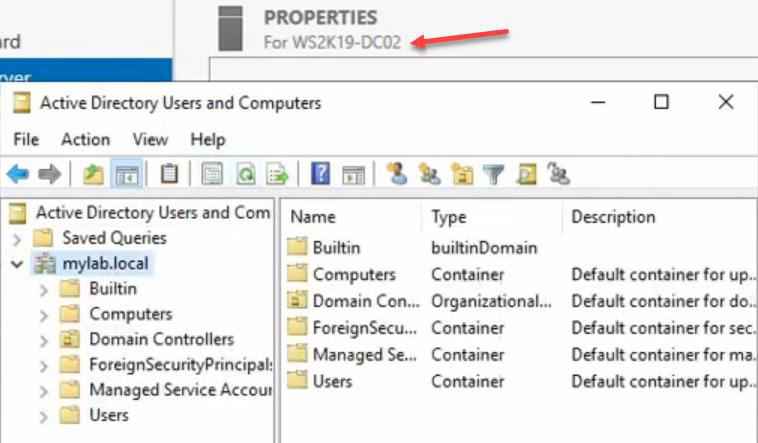Screen dimensions: 758x443
Task: Select ForeignSecurityPrincipals in the console tree
Action: pos(181,365)
